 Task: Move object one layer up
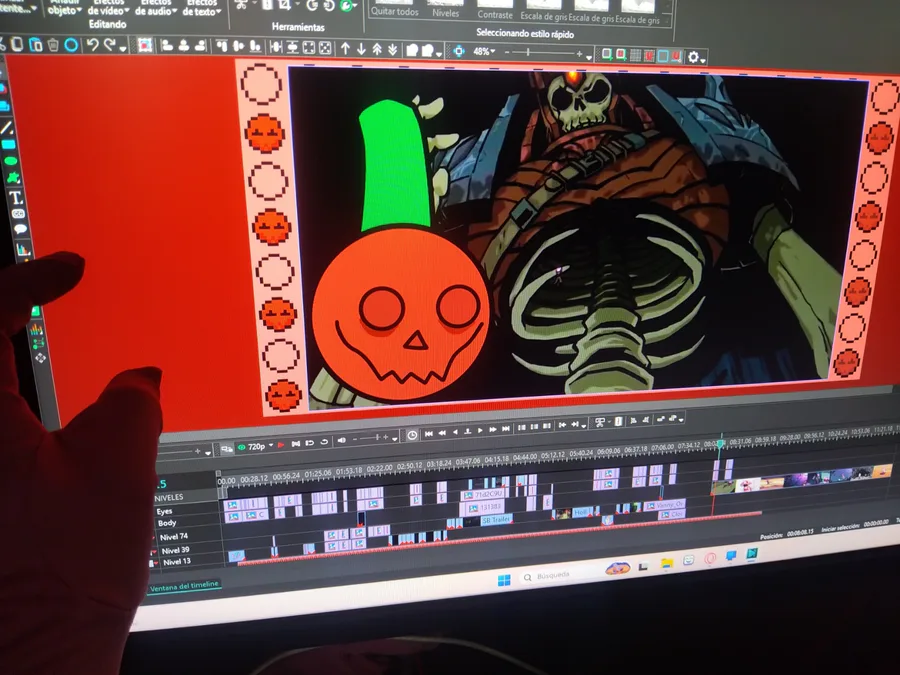pyautogui.click(x=346, y=49)
